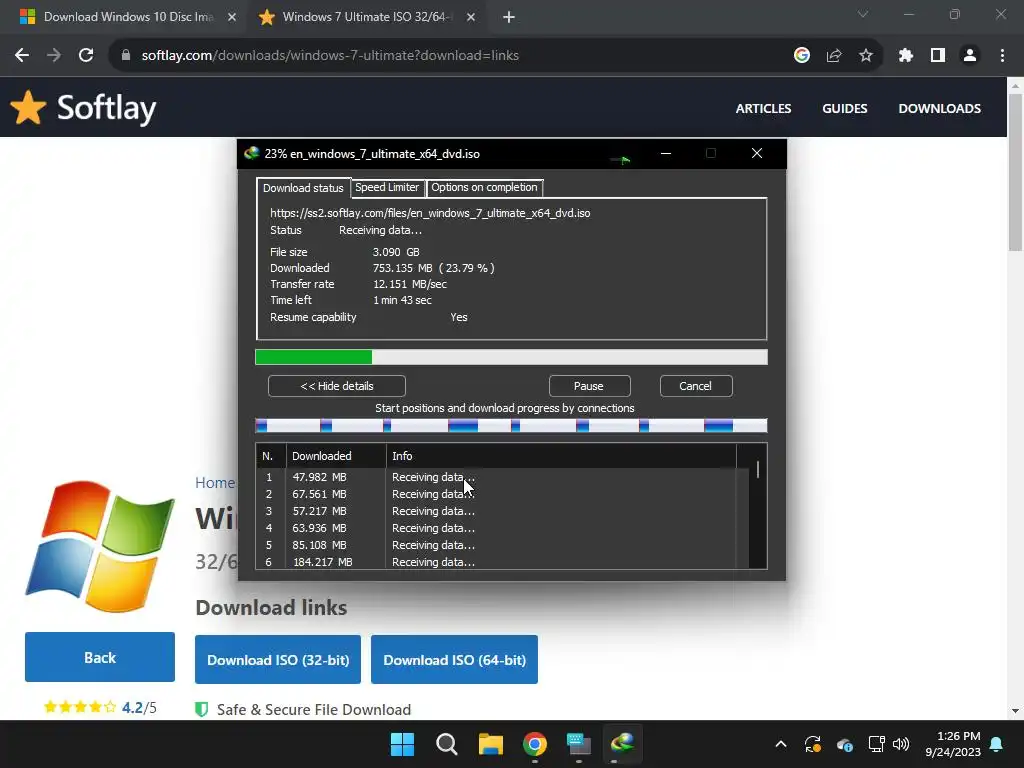
Task: Open Internet Download Manager taskbar icon
Action: [622, 744]
